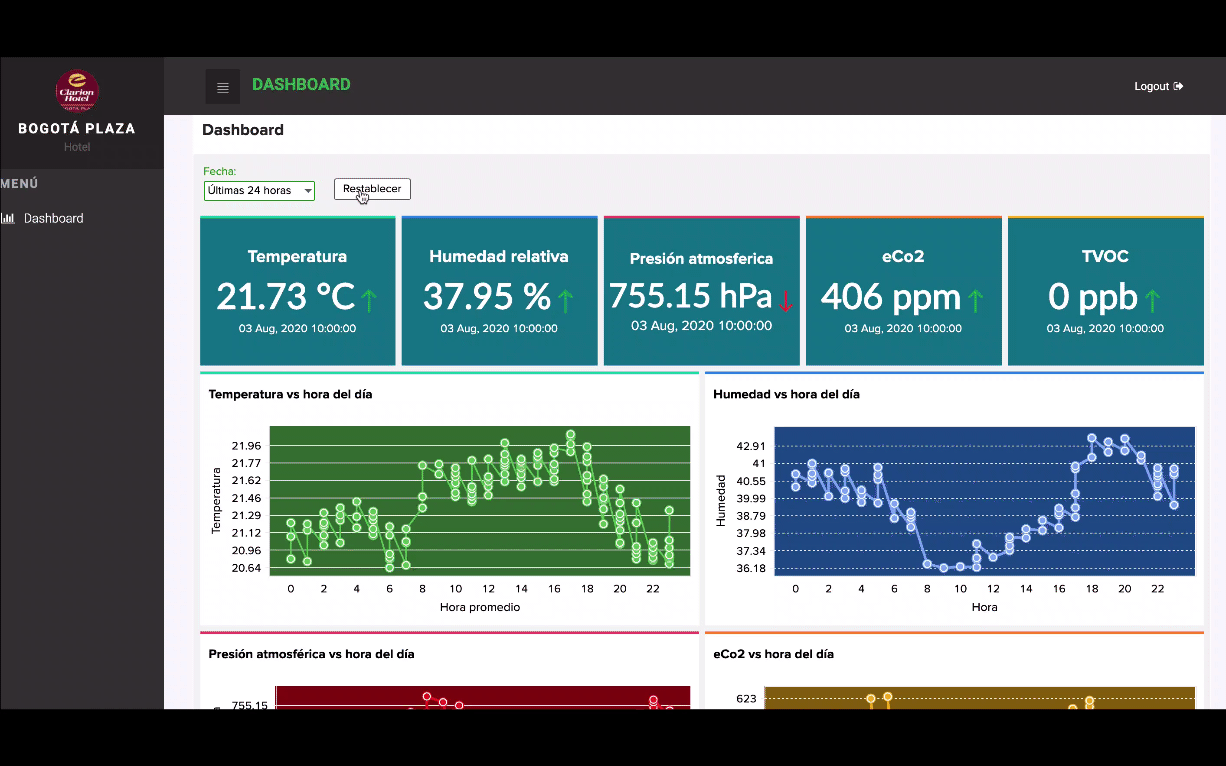
Task: Click the Restablecer button
Action: [372, 189]
